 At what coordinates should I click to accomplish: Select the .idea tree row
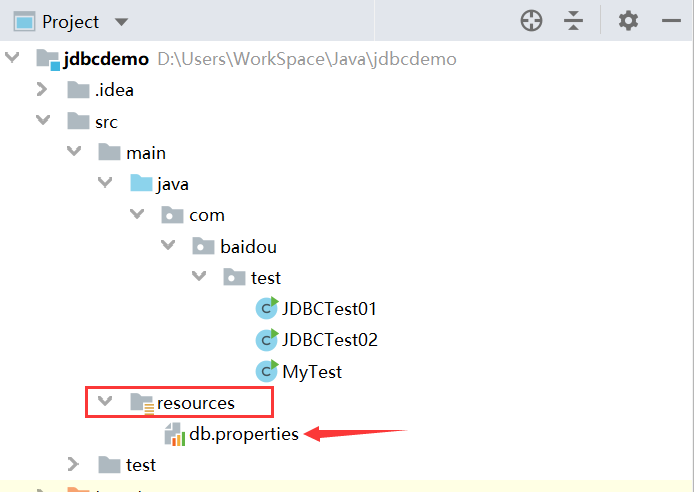click(x=347, y=90)
